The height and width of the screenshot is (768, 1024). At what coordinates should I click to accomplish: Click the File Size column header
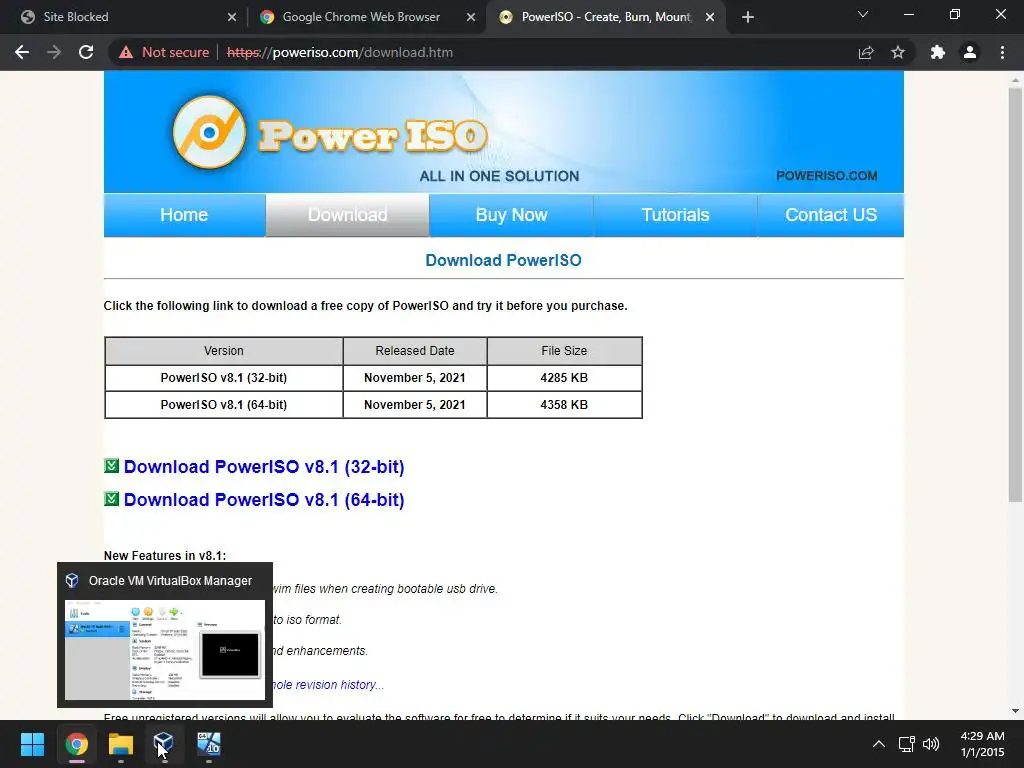[x=564, y=351]
